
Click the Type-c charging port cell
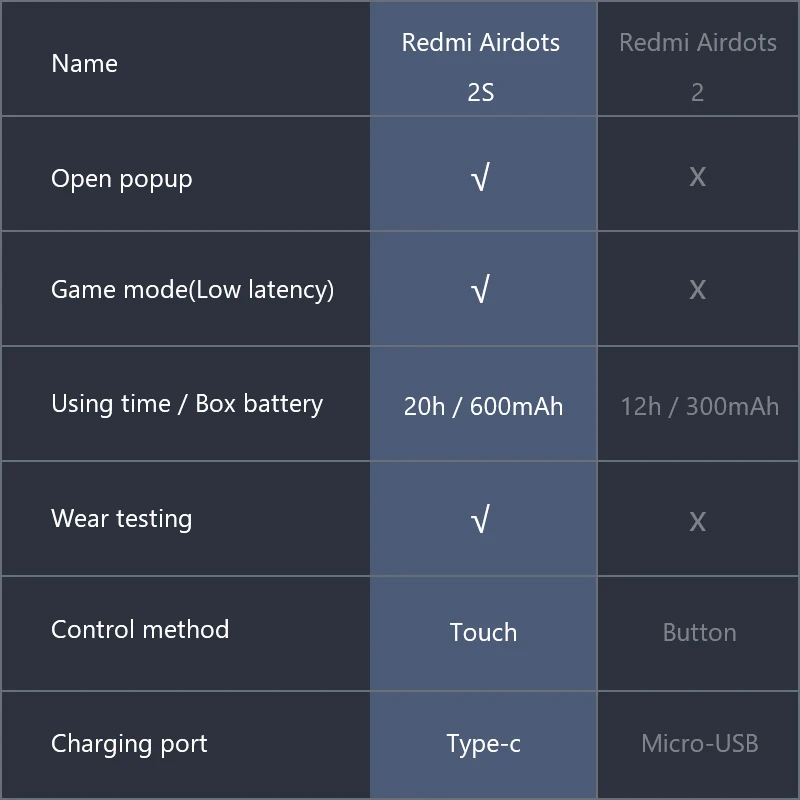point(483,745)
